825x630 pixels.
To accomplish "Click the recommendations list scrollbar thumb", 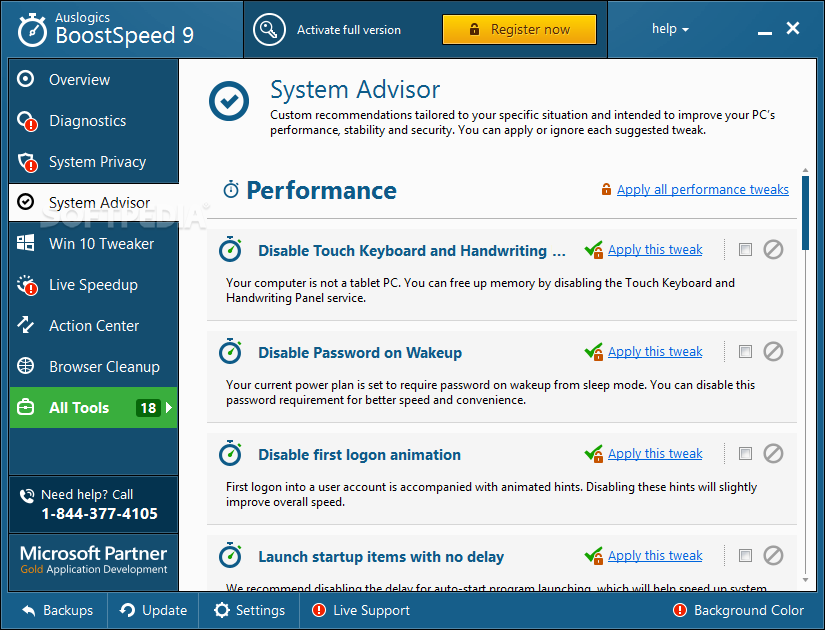I will (x=806, y=213).
